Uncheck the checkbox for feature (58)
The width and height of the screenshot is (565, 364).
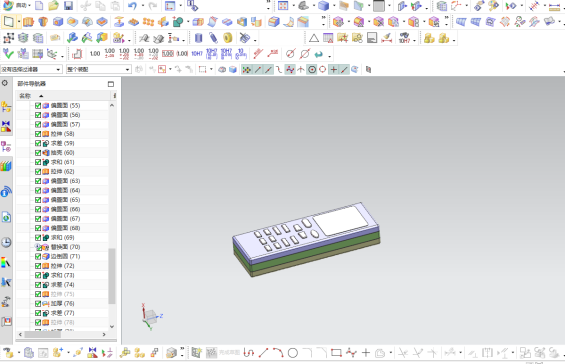click(37, 134)
